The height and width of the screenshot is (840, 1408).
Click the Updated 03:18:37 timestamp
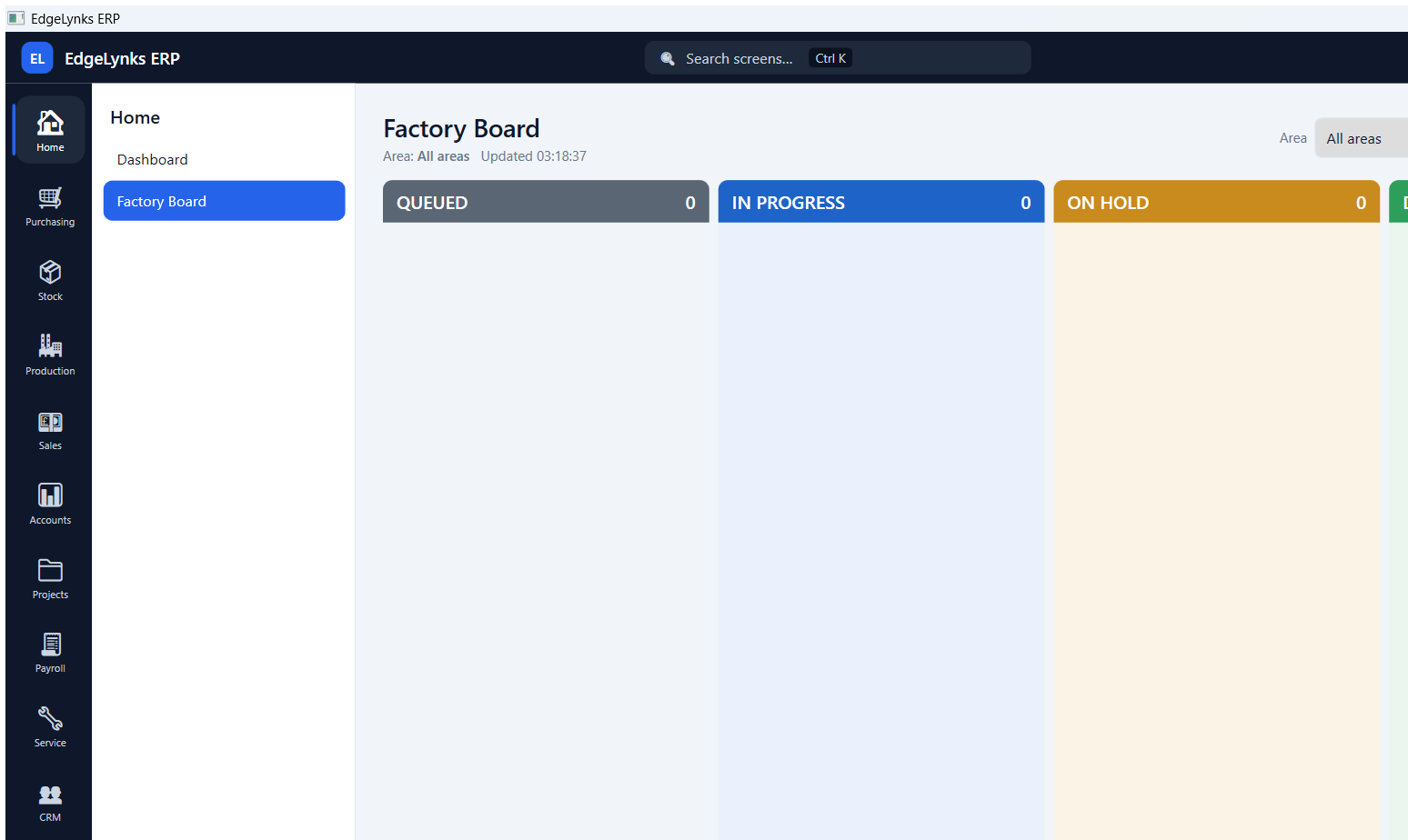[533, 156]
